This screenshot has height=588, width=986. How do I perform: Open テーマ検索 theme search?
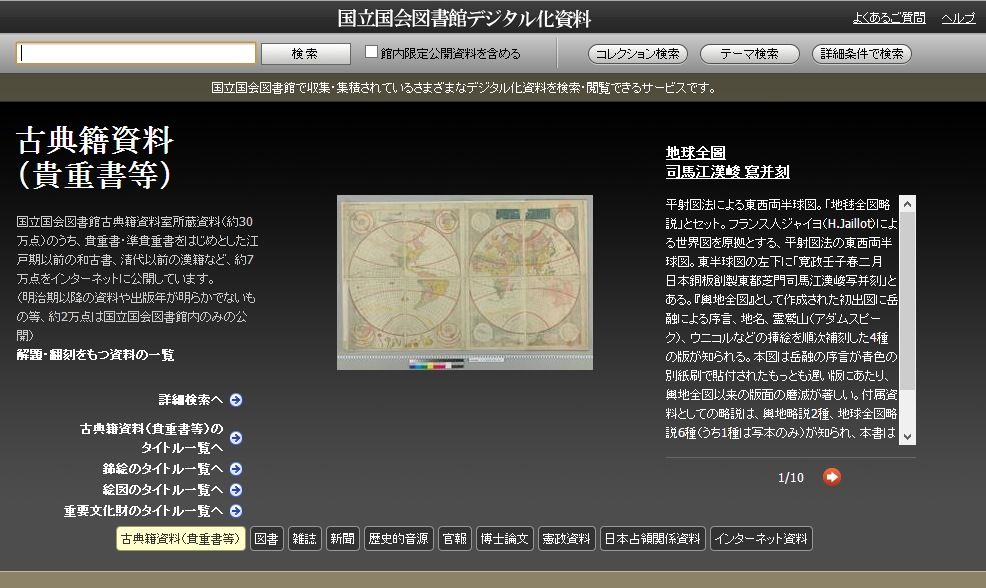point(750,54)
